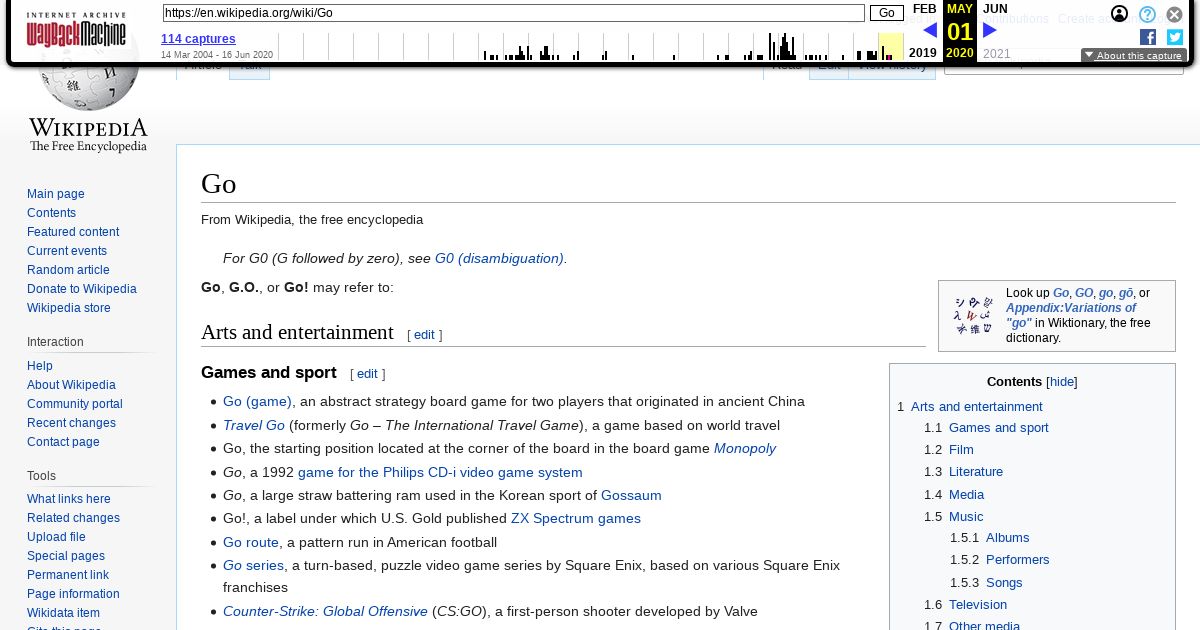Jump to contents entry 1.5 Music
The width and height of the screenshot is (1200, 630).
pyautogui.click(x=954, y=517)
